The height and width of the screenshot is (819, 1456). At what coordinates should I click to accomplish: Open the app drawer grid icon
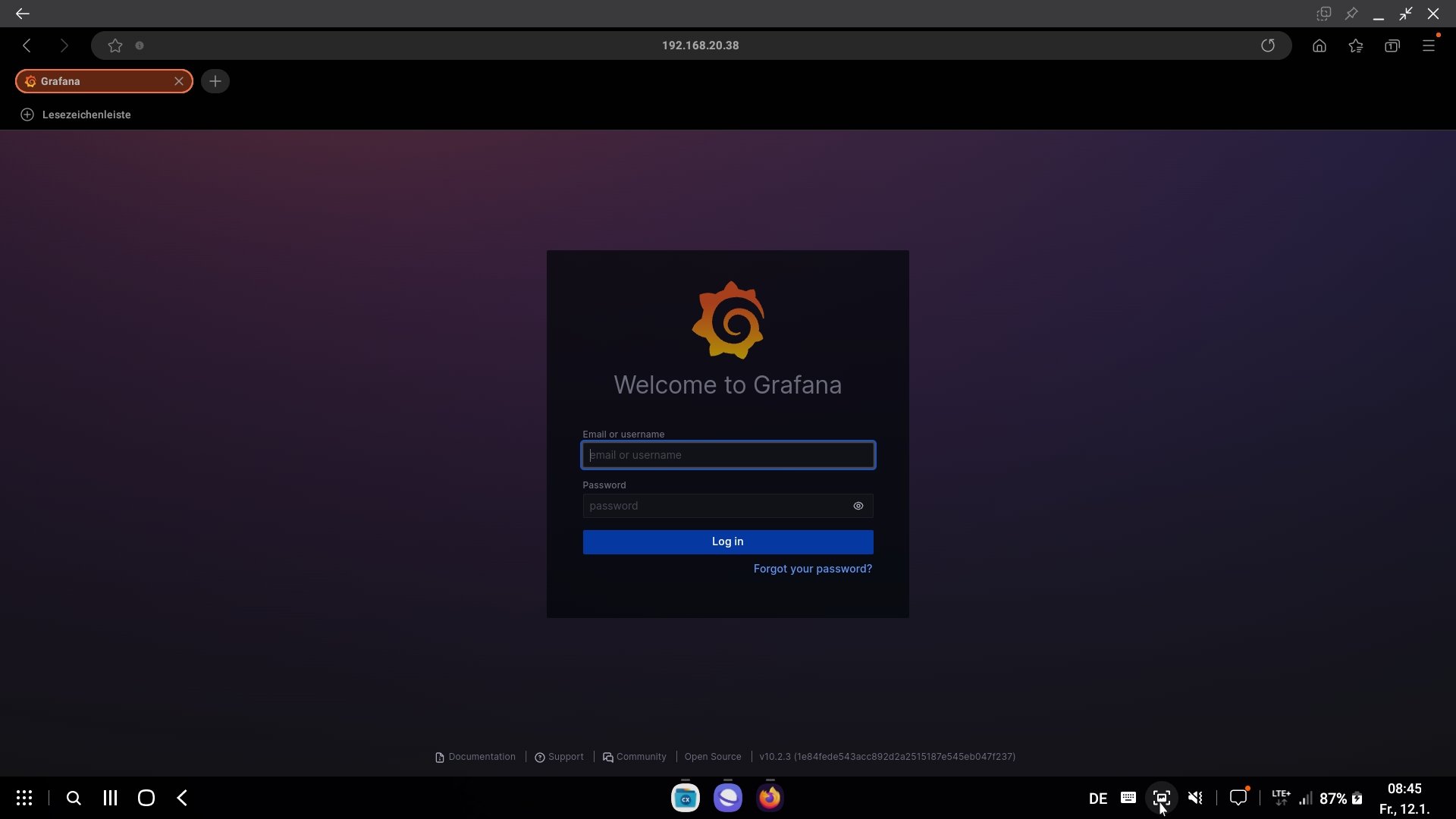24,798
